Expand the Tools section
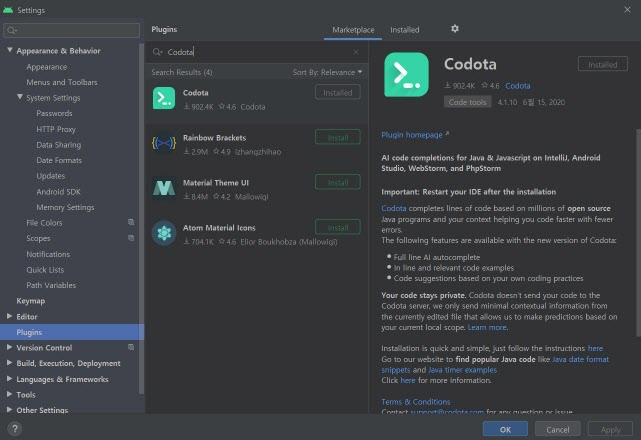 tap(9, 394)
